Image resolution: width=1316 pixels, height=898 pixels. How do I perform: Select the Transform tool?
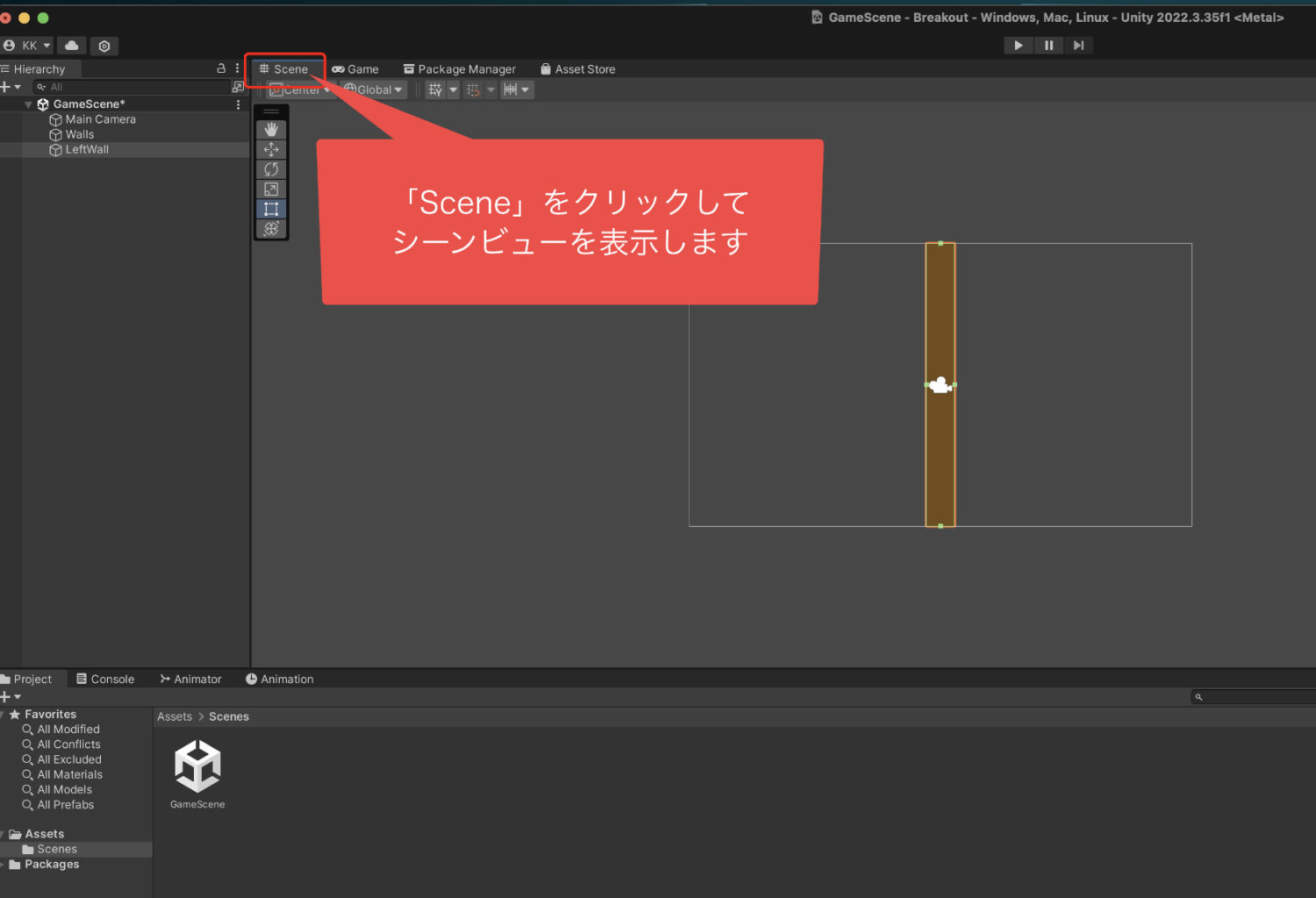271,229
